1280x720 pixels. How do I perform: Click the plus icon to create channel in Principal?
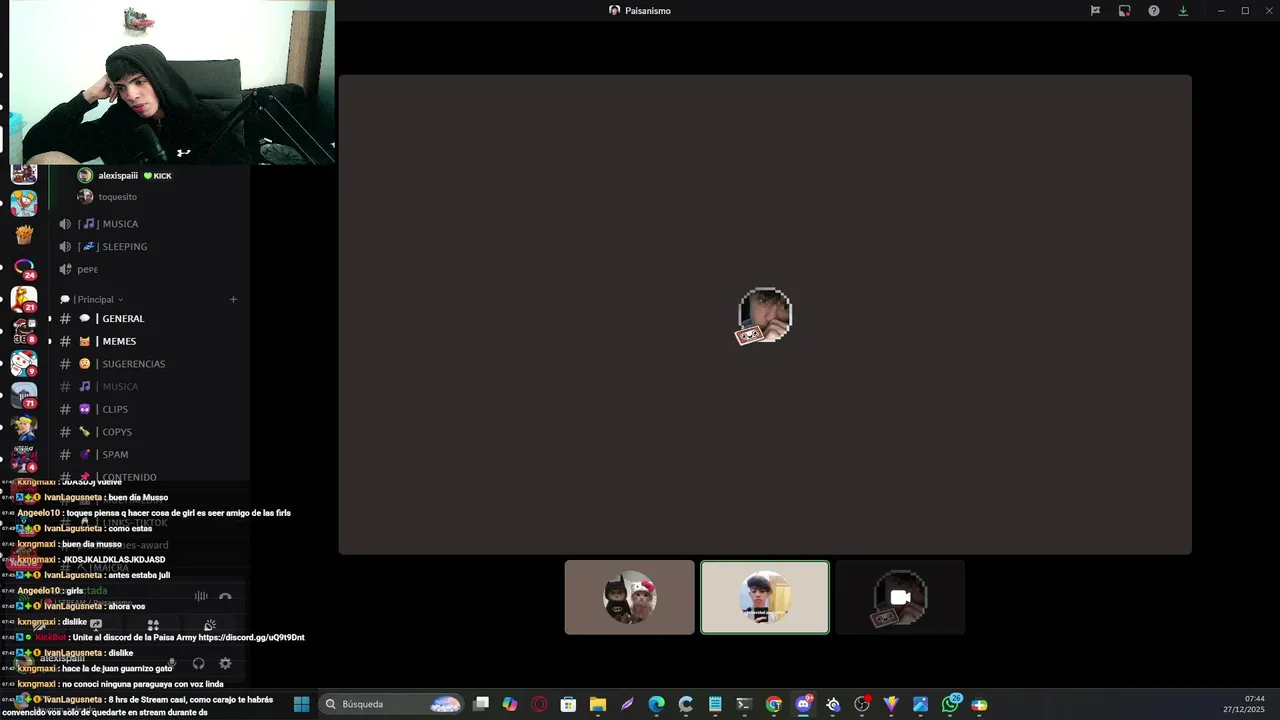[x=233, y=299]
